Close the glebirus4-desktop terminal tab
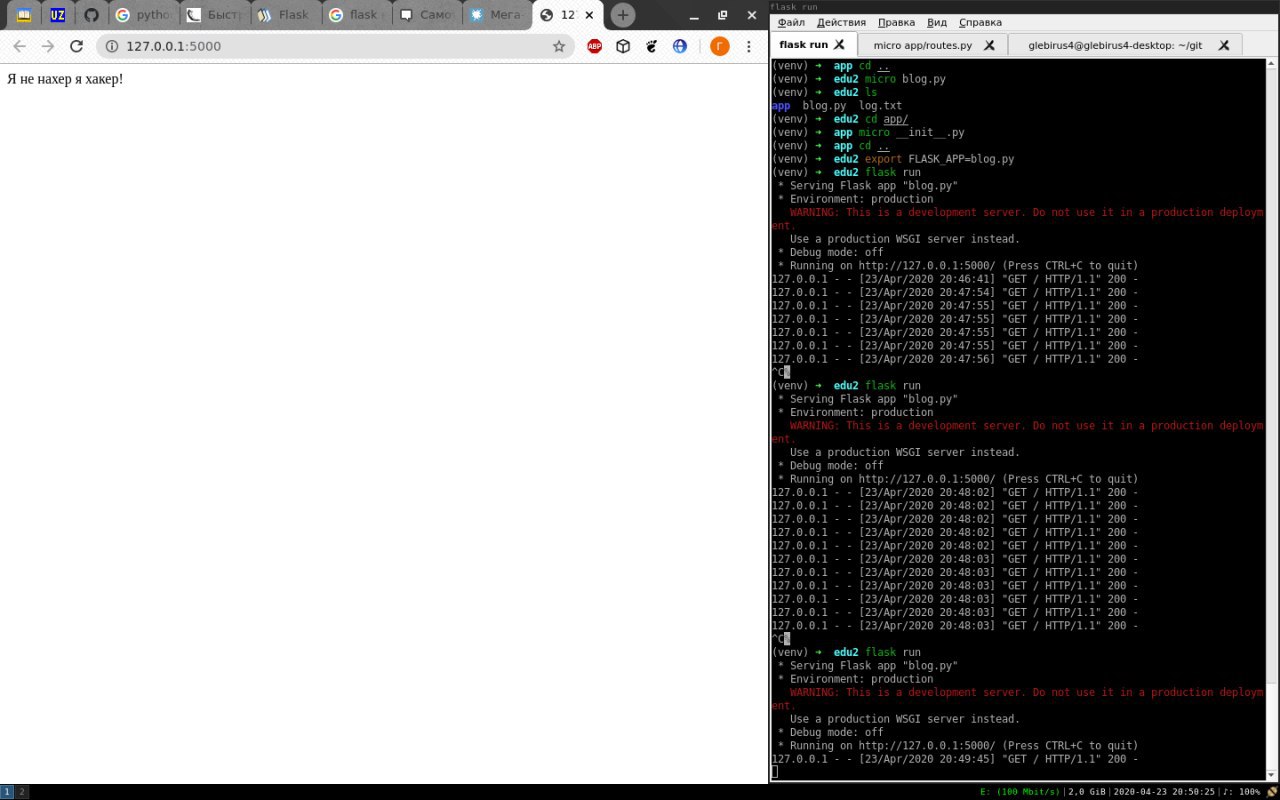 coord(1226,45)
